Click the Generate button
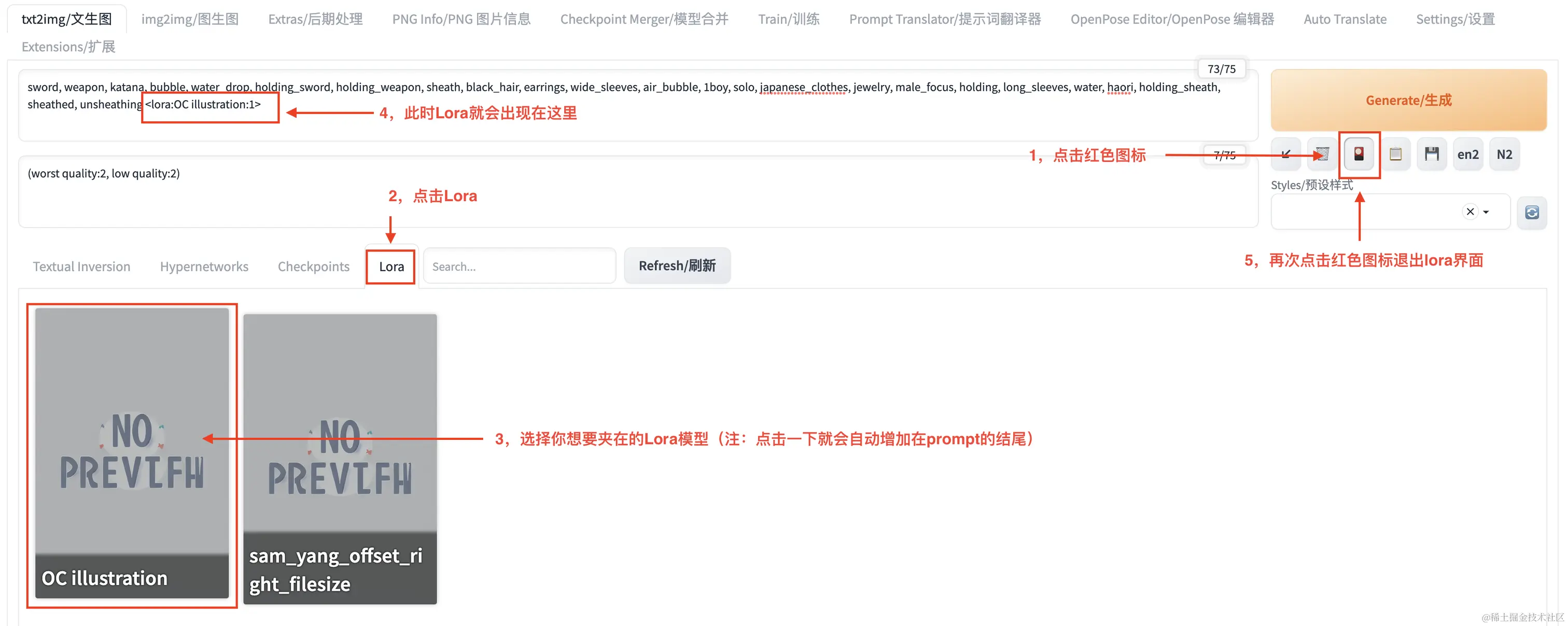 pos(1408,100)
